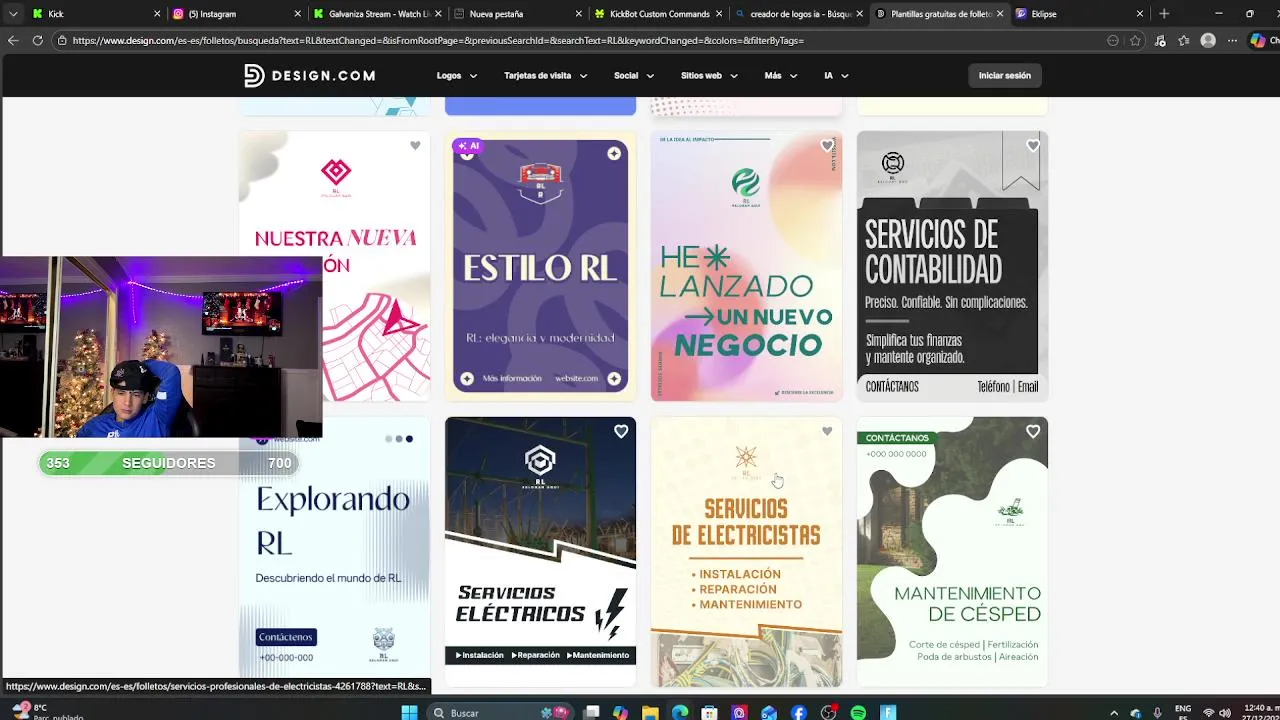Screen dimensions: 1280x720
Task: Switch to the KickBot Custom Commands tab
Action: [660, 14]
